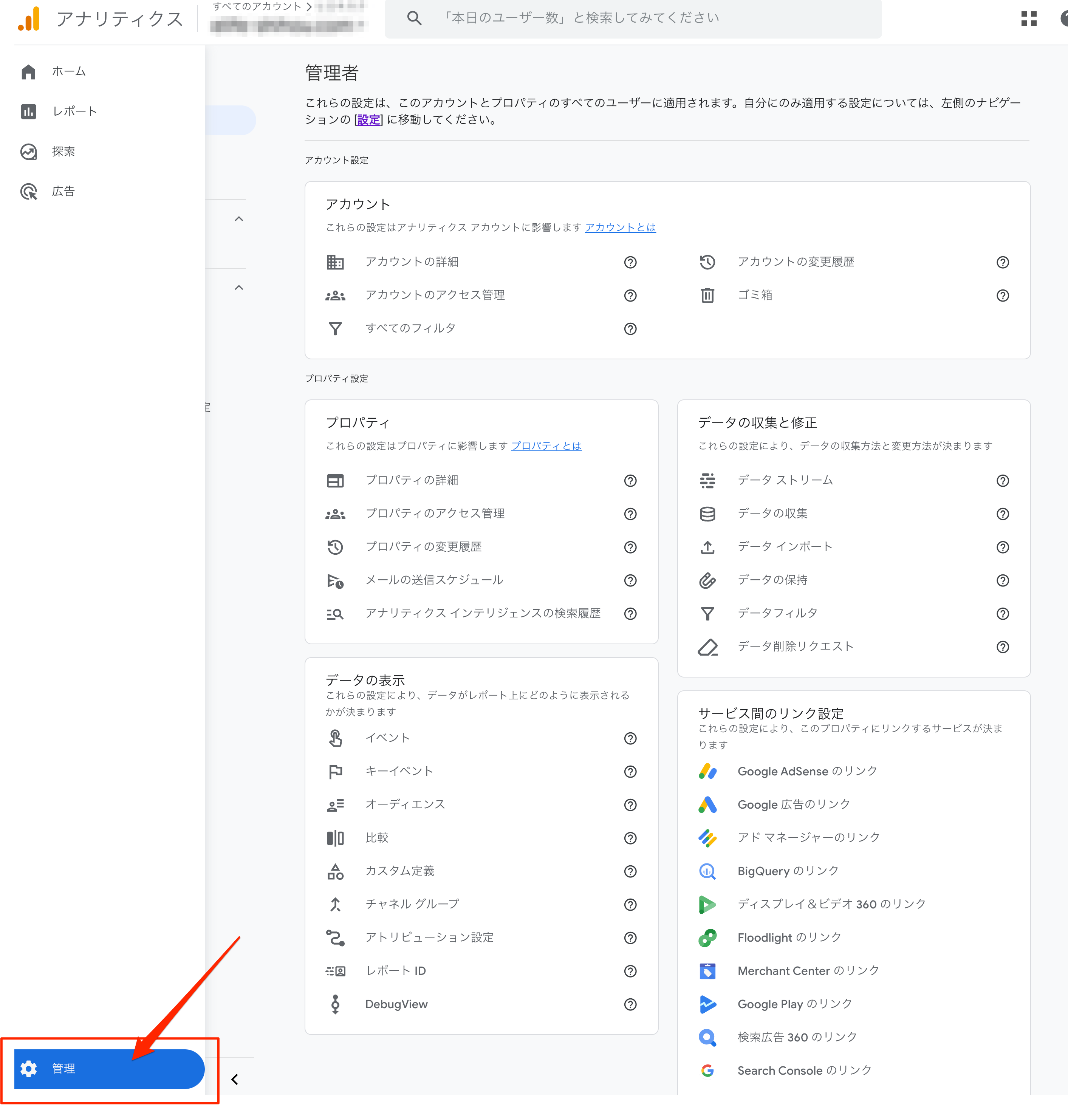Image resolution: width=1068 pixels, height=1120 pixels.
Task: Show help for ゴミ箱
Action: coord(1003,295)
